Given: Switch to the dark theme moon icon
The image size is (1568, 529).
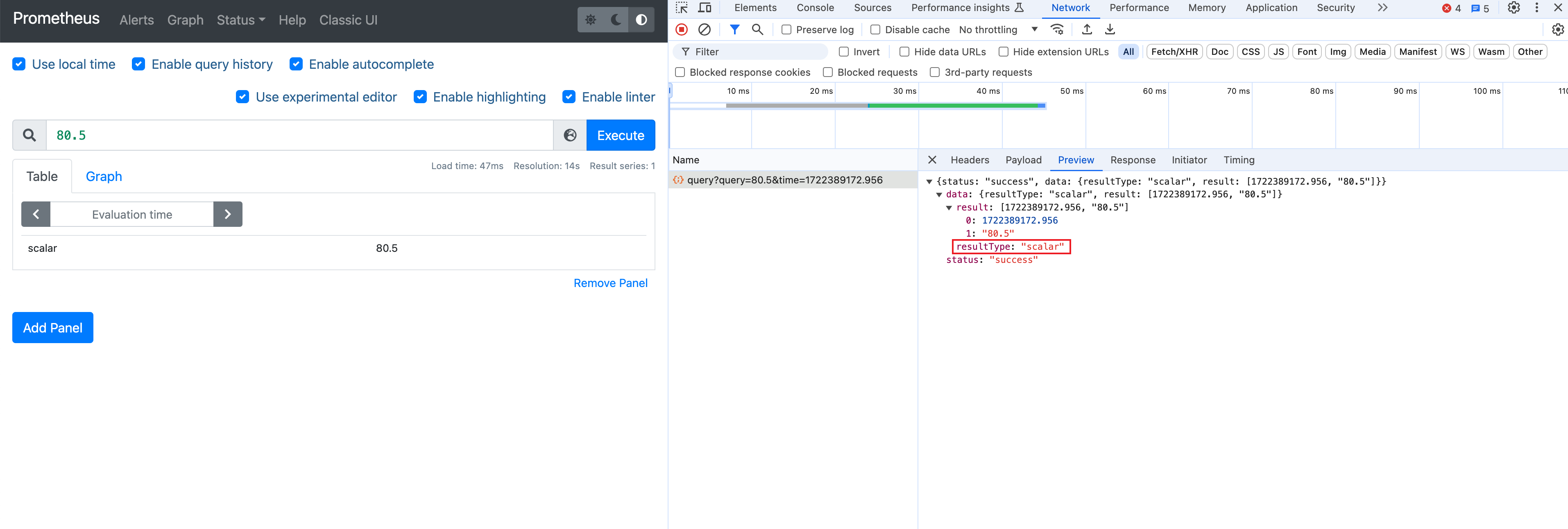Looking at the screenshot, I should point(616,20).
